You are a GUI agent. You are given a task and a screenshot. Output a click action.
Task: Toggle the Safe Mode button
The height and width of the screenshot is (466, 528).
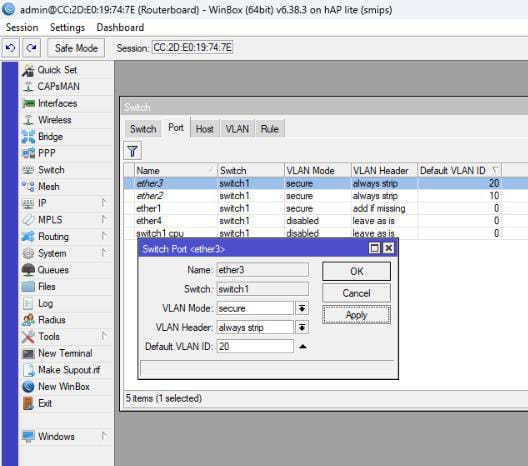(x=76, y=48)
